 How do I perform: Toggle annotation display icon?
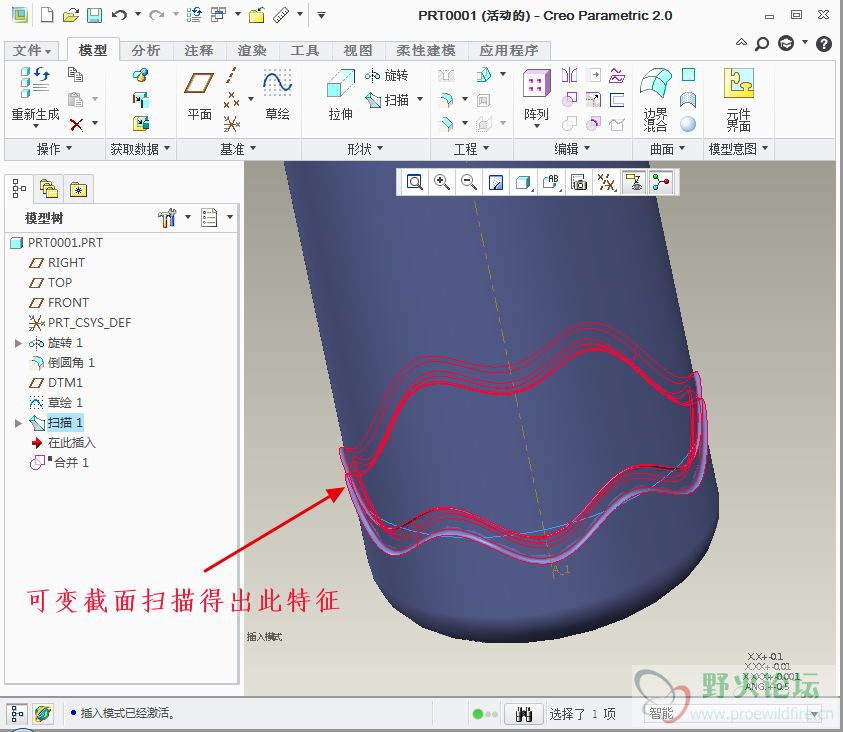tap(634, 183)
